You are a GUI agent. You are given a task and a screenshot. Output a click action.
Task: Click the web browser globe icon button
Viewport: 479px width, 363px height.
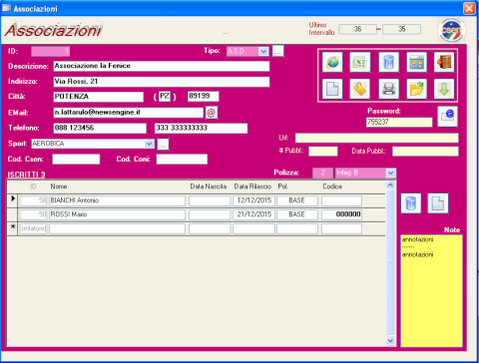click(332, 62)
